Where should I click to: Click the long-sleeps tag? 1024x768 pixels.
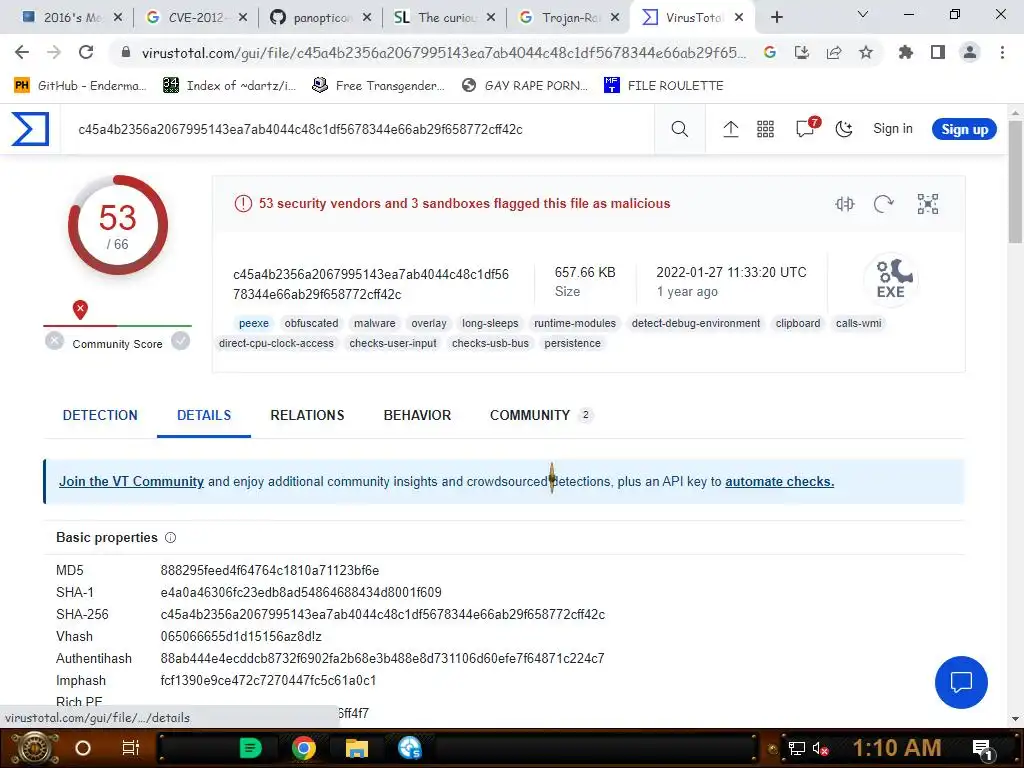(490, 323)
